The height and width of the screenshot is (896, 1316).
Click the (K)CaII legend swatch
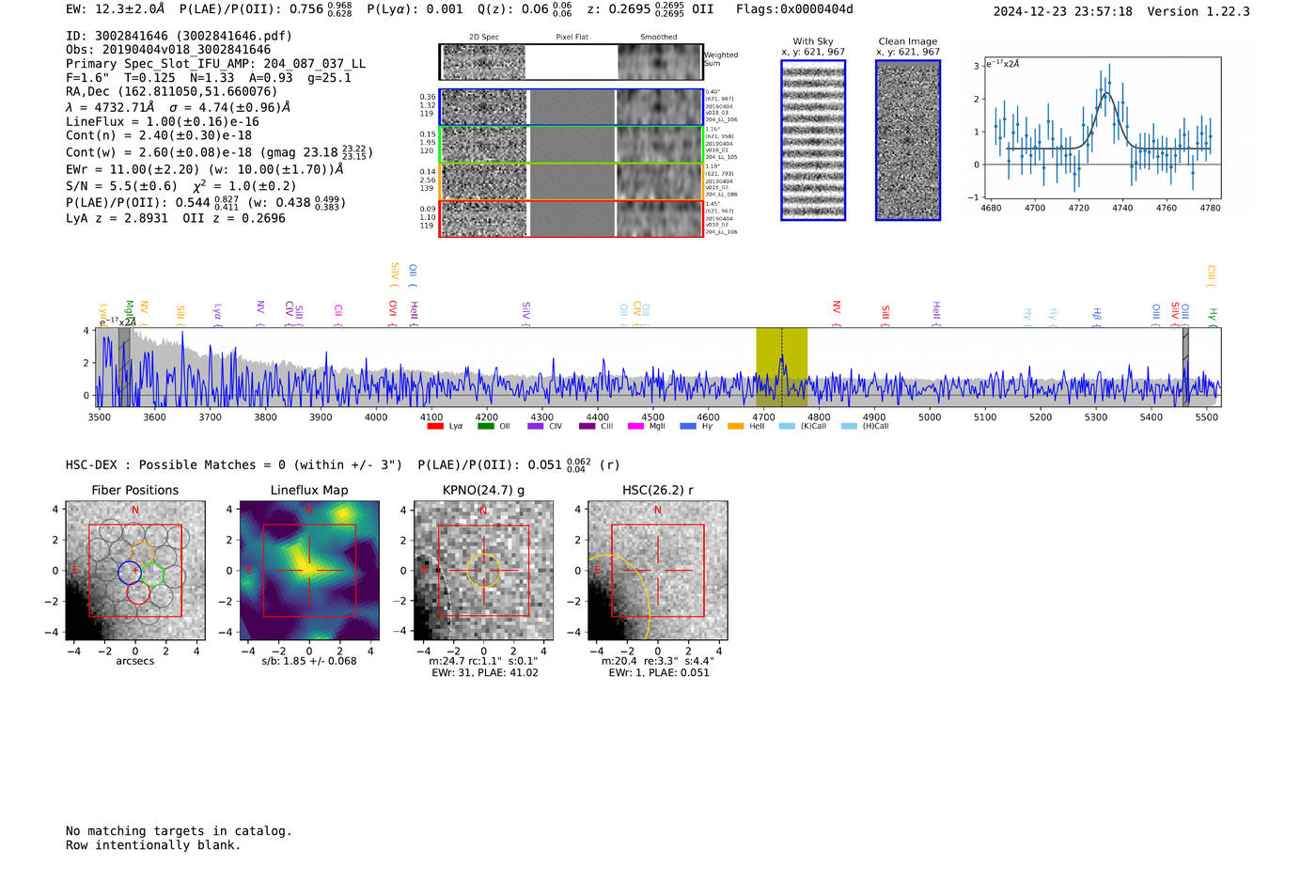pyautogui.click(x=788, y=426)
